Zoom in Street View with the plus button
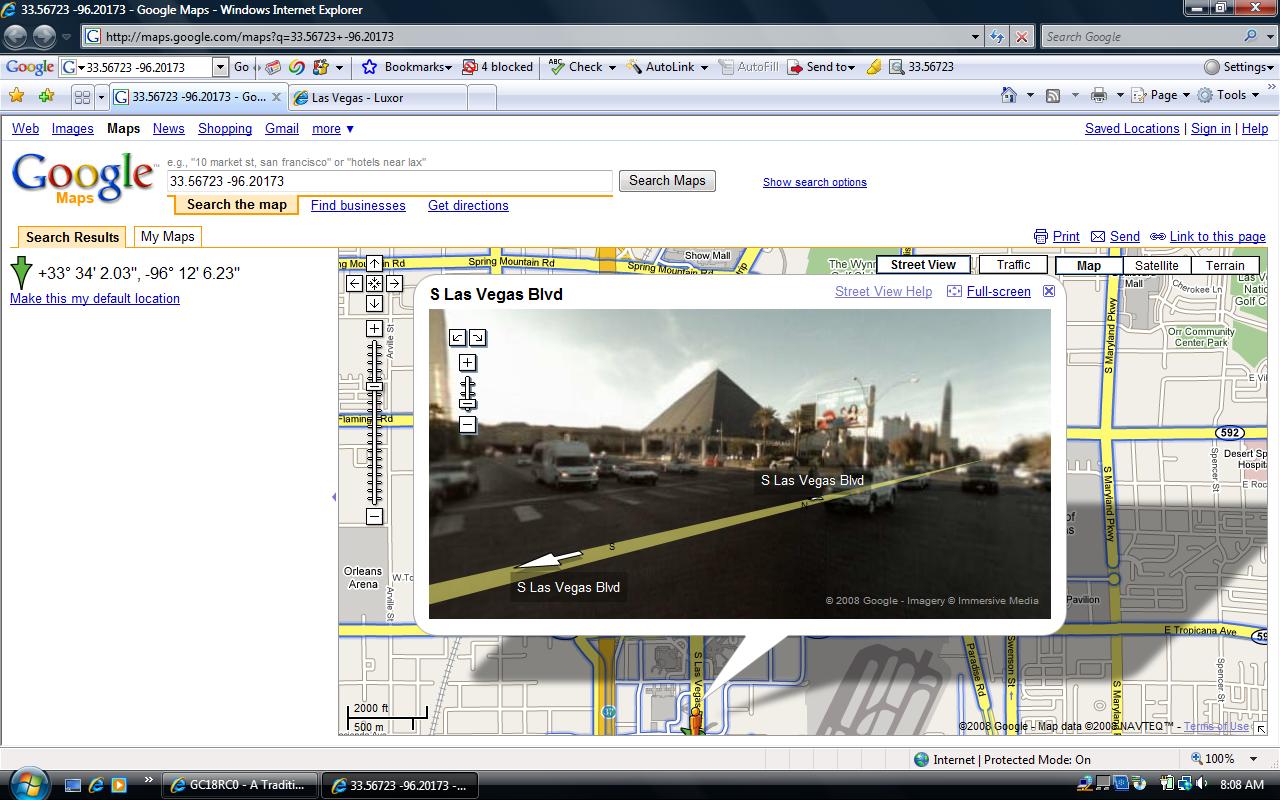This screenshot has height=800, width=1280. click(467, 363)
